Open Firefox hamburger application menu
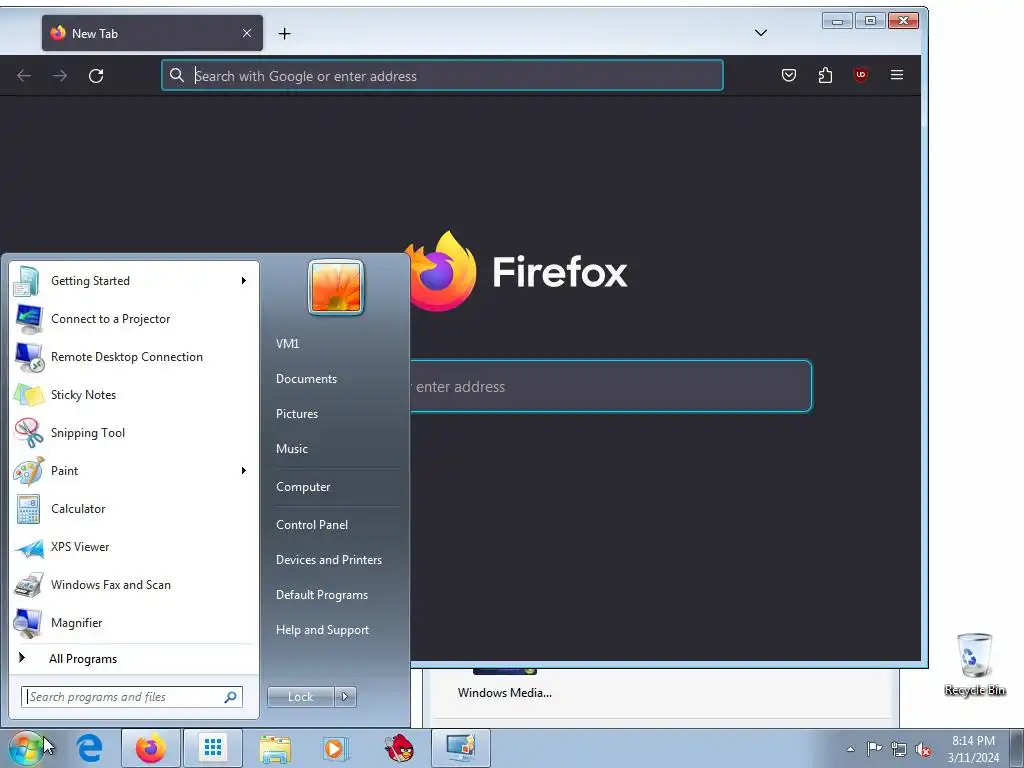Viewport: 1024px width, 768px height. point(897,75)
